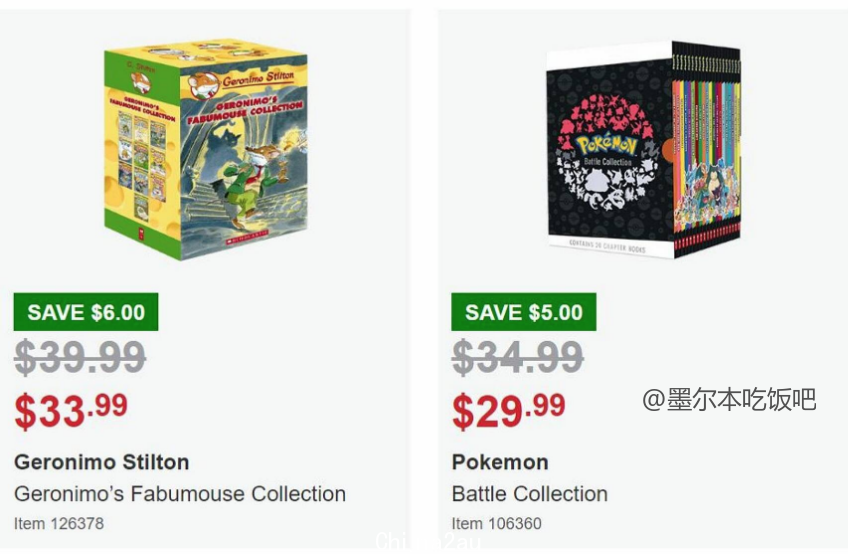Screen dimensions: 856x554
Task: Open the Geronimo Stilton box set image
Action: point(206,149)
